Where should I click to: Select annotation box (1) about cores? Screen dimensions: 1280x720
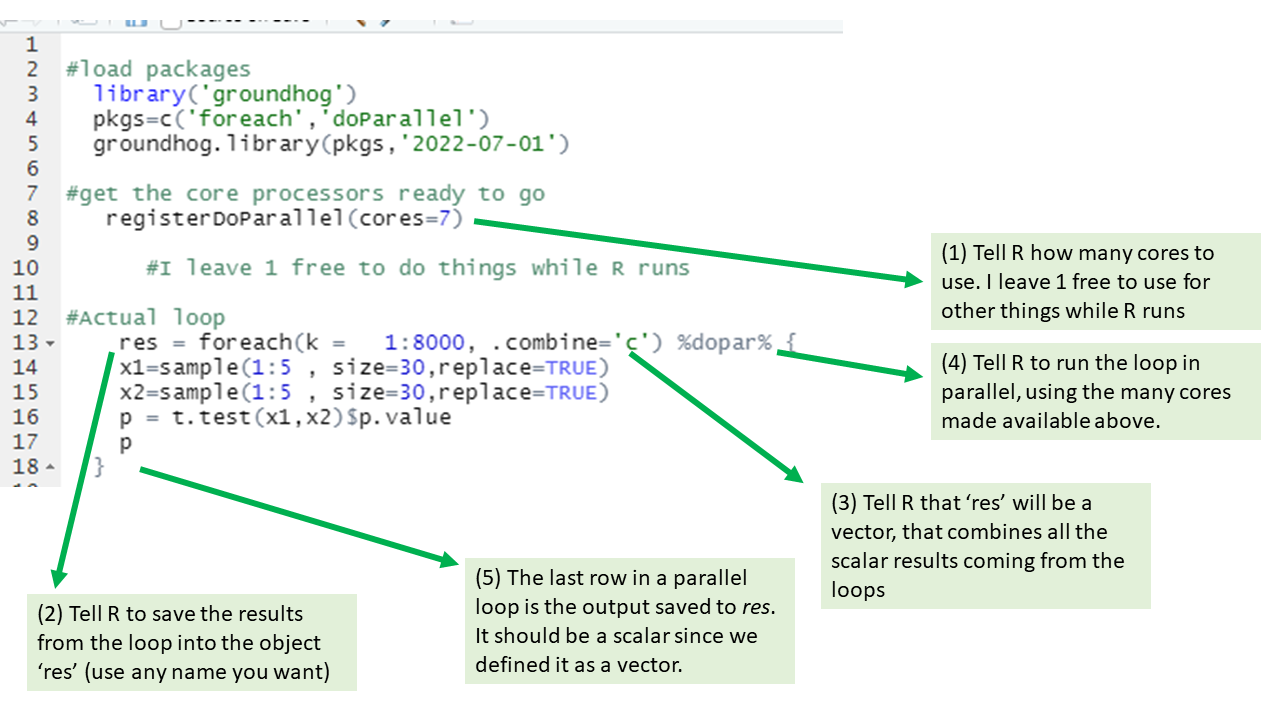(x=1096, y=282)
